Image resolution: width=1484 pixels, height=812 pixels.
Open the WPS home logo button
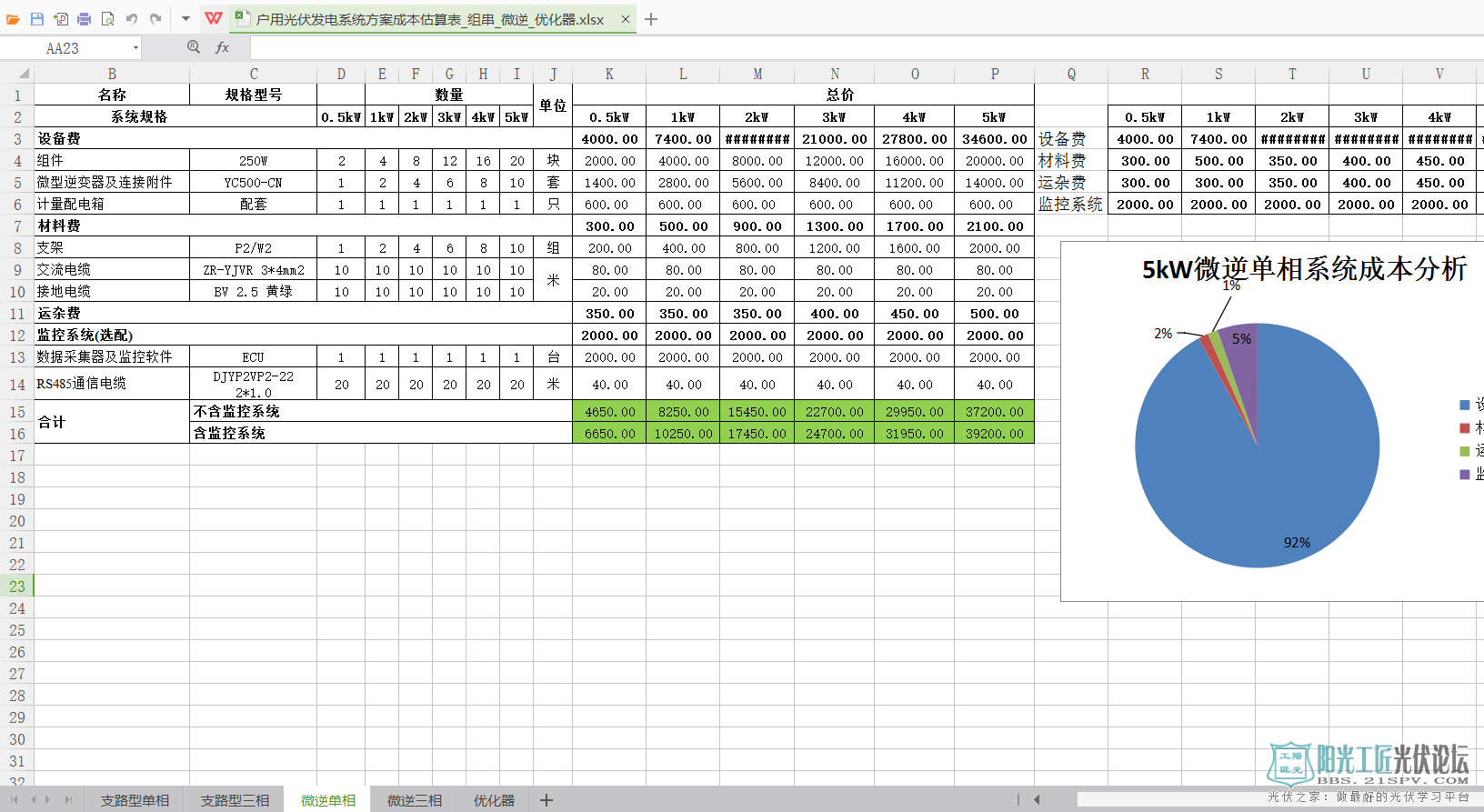click(x=214, y=18)
